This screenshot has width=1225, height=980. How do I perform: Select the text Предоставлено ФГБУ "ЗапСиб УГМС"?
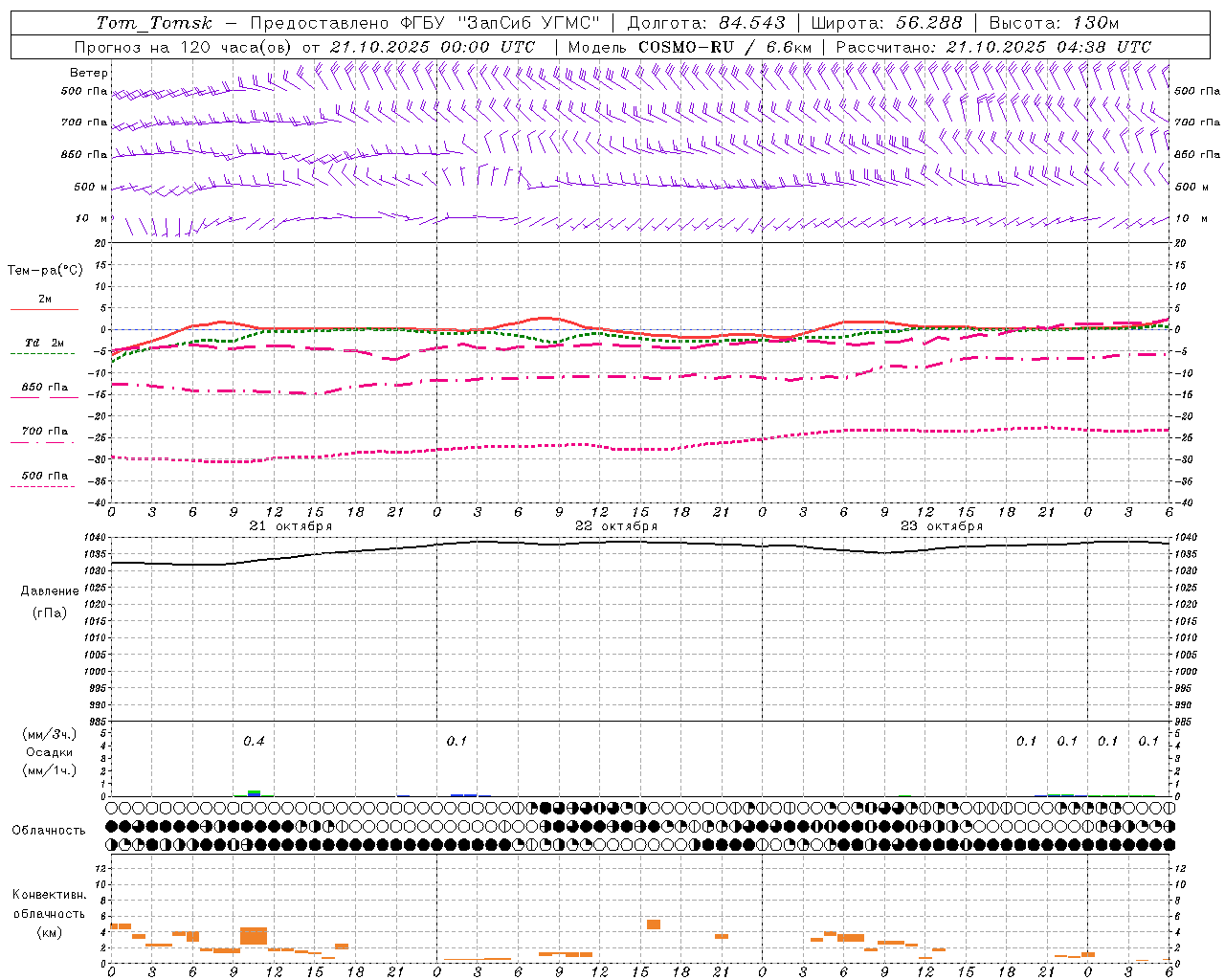click(x=424, y=23)
